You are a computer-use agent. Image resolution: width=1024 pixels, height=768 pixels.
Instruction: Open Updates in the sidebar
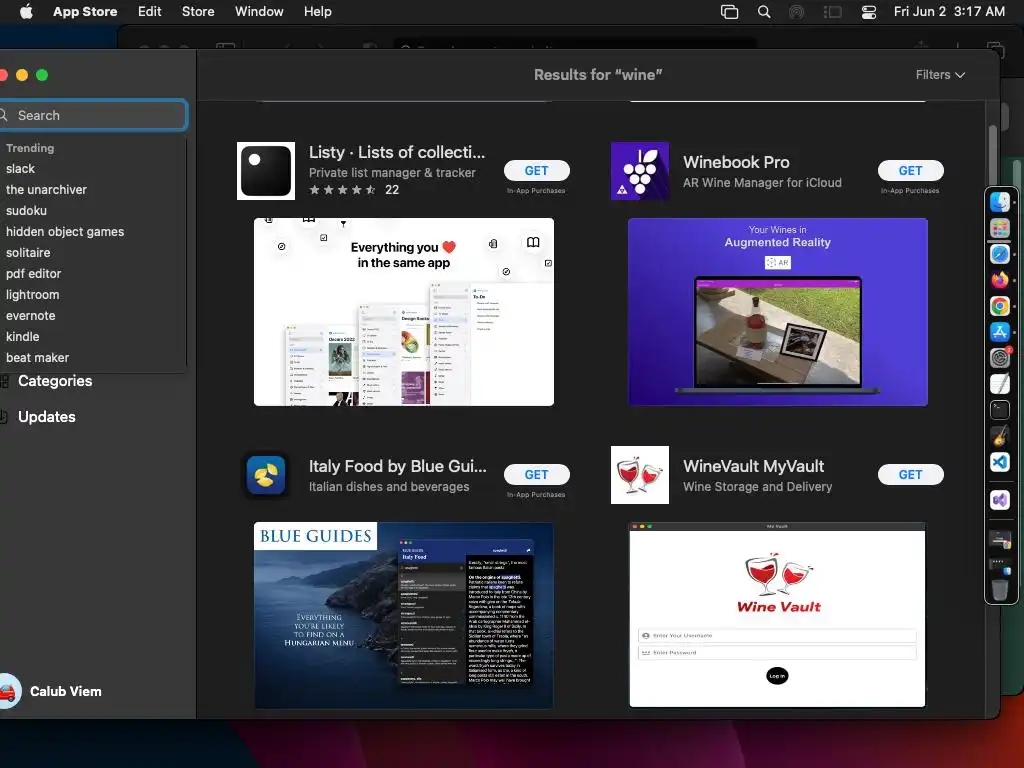[46, 417]
